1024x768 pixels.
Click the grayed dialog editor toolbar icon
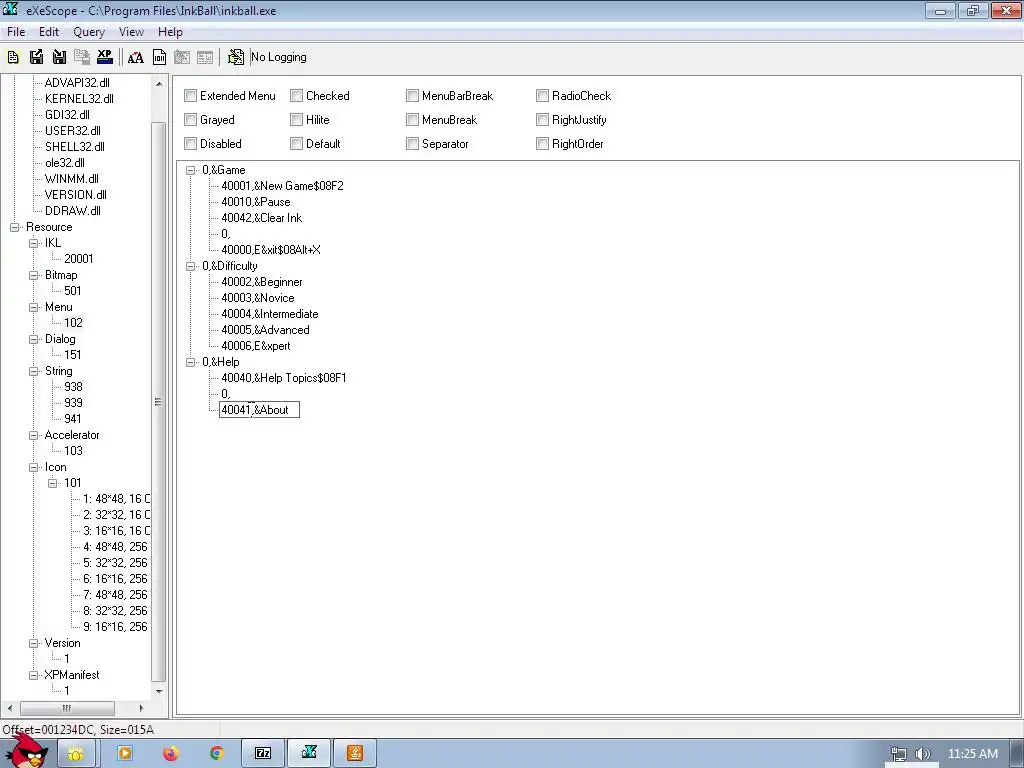tap(182, 57)
